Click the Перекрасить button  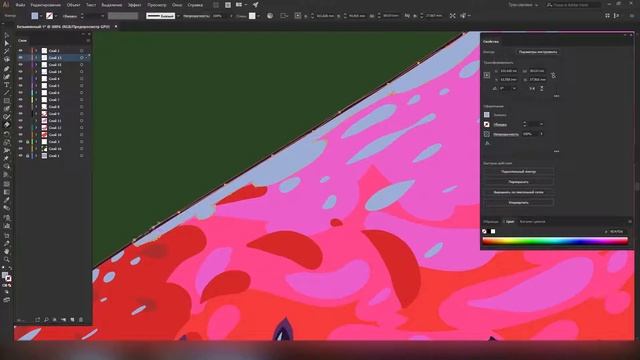[519, 182]
